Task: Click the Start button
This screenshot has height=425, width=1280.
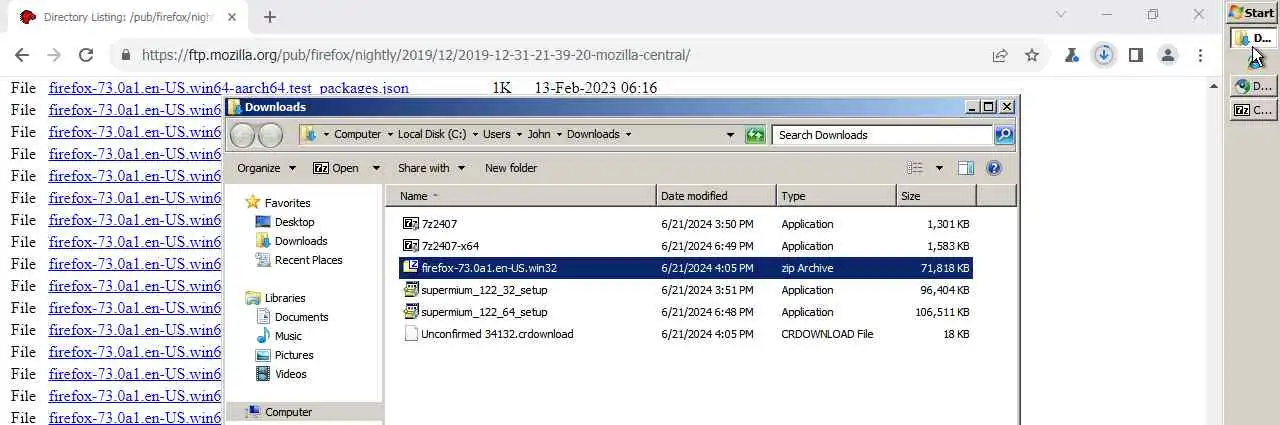Action: [1252, 13]
